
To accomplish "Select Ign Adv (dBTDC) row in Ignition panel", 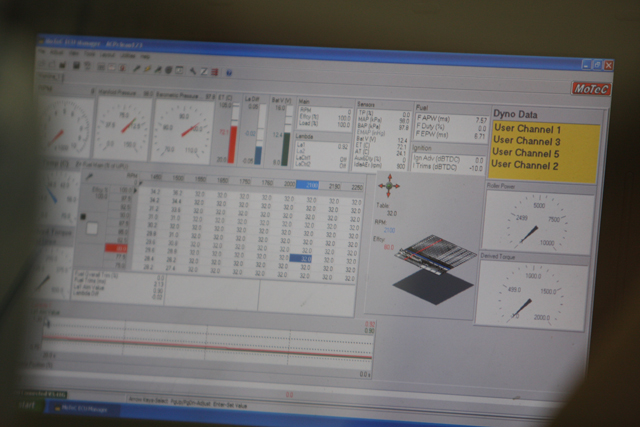I will pyautogui.click(x=448, y=160).
